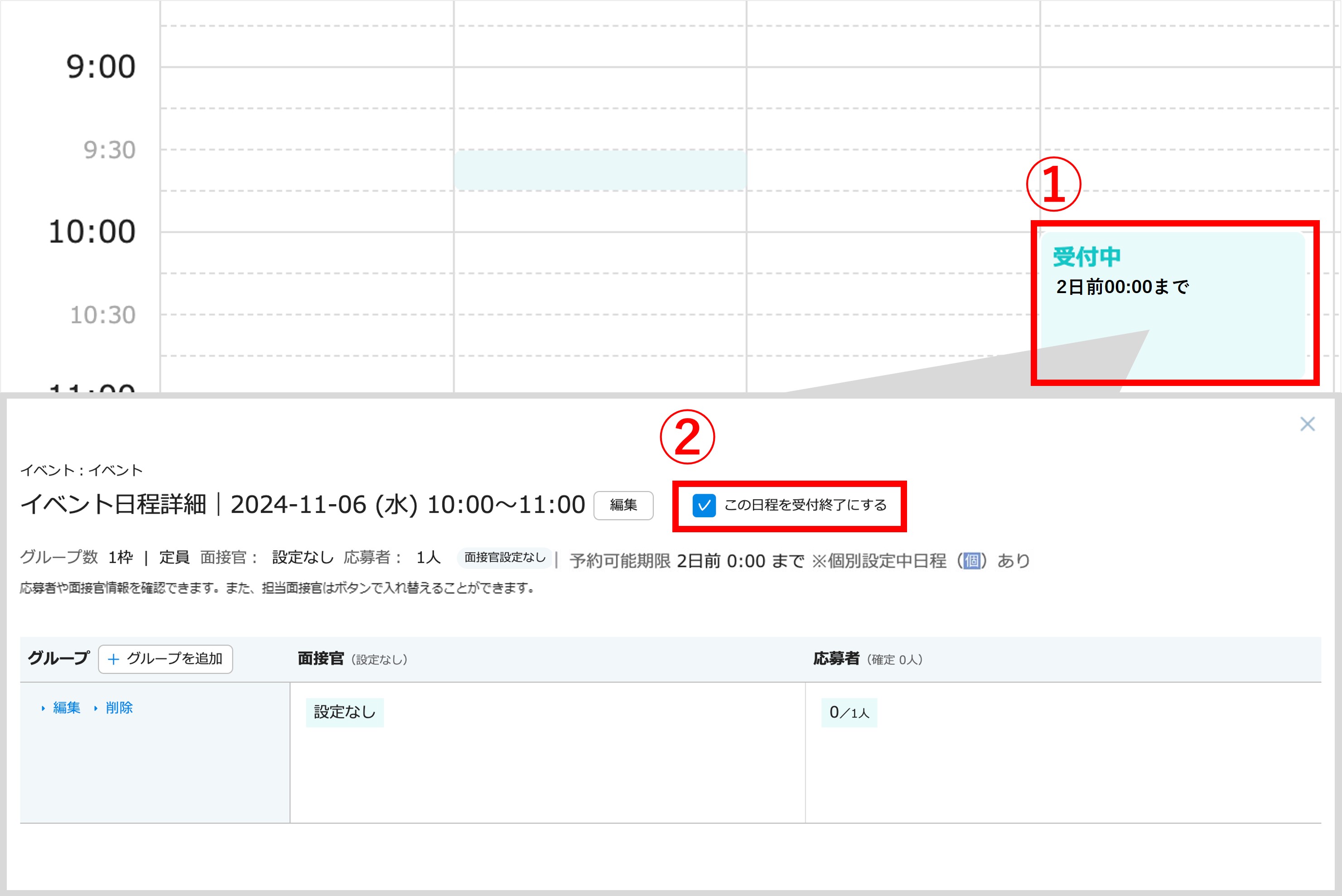Close the event schedule detail panel

point(1307,424)
